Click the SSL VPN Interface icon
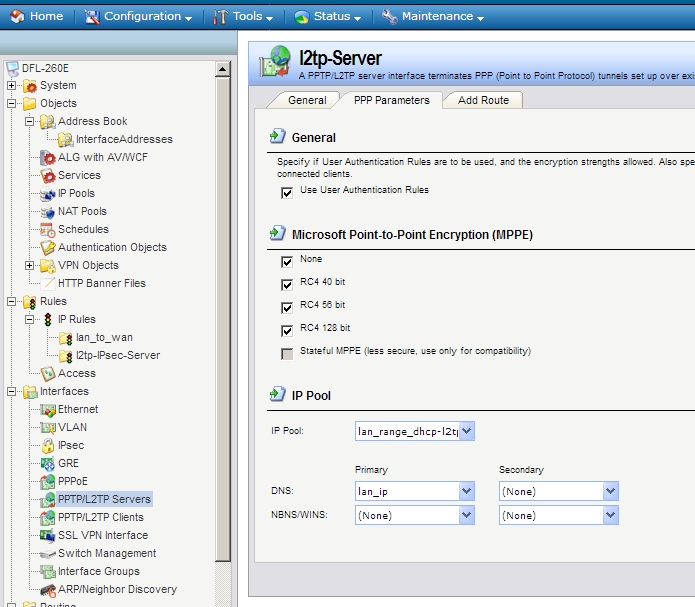Screen dimensions: 695x607 (48, 536)
